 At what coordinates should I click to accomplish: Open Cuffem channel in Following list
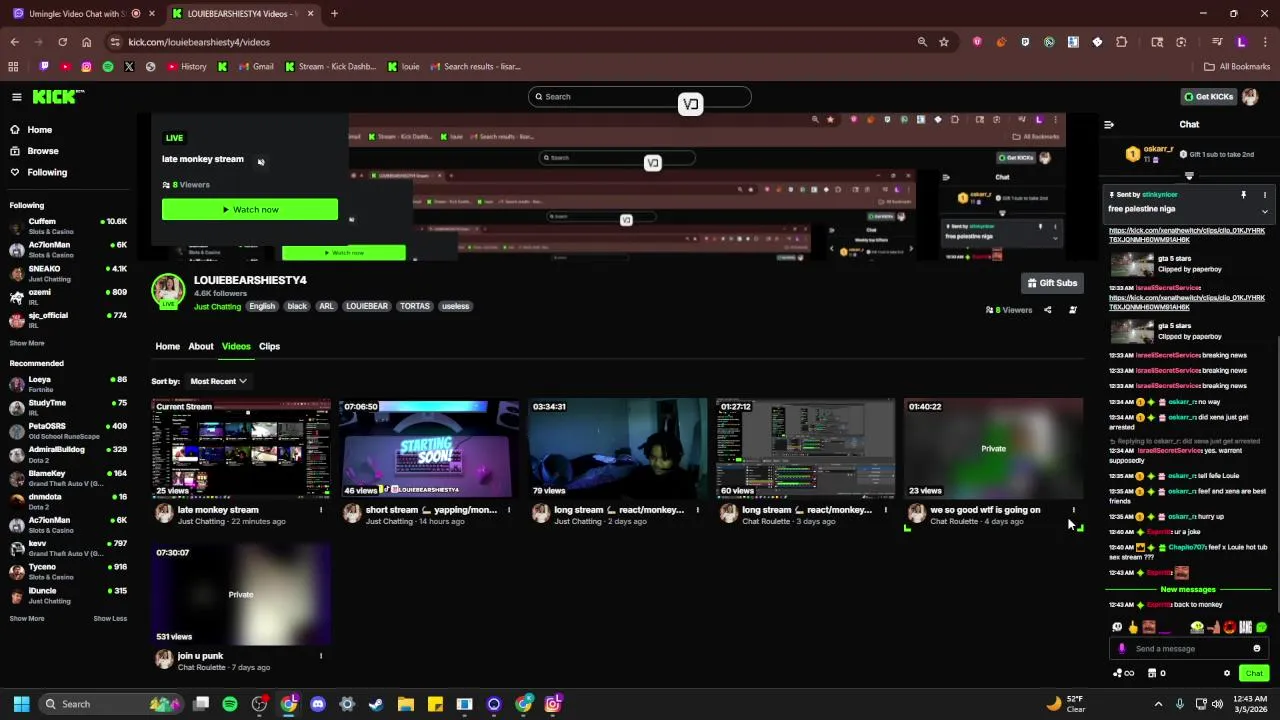pyautogui.click(x=68, y=226)
